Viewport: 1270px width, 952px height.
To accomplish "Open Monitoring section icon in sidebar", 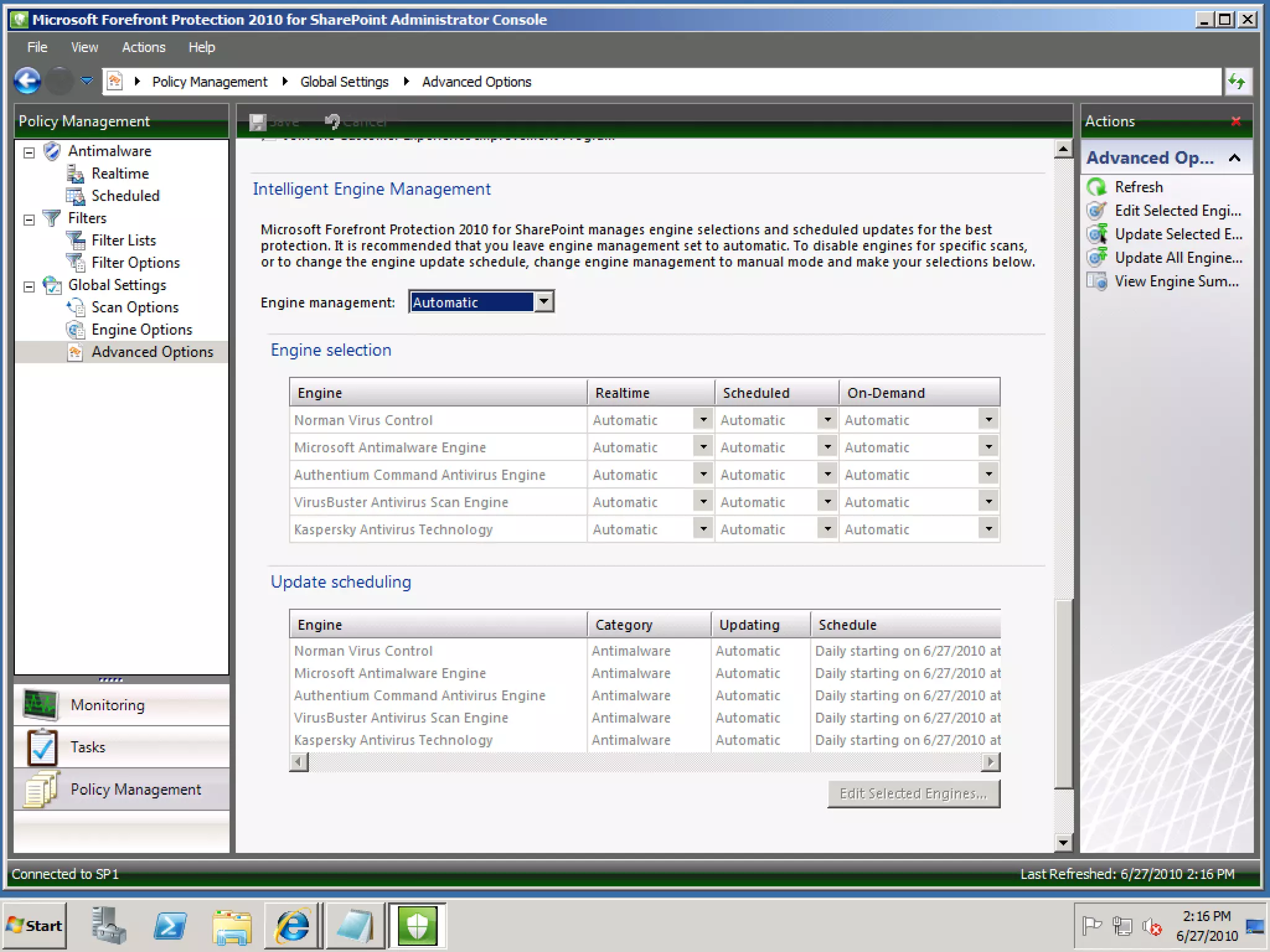I will tap(41, 705).
